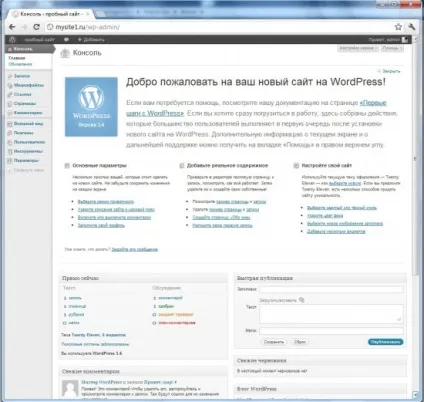The image size is (424, 402).
Task: Click the browser back arrow
Action: tap(12, 27)
